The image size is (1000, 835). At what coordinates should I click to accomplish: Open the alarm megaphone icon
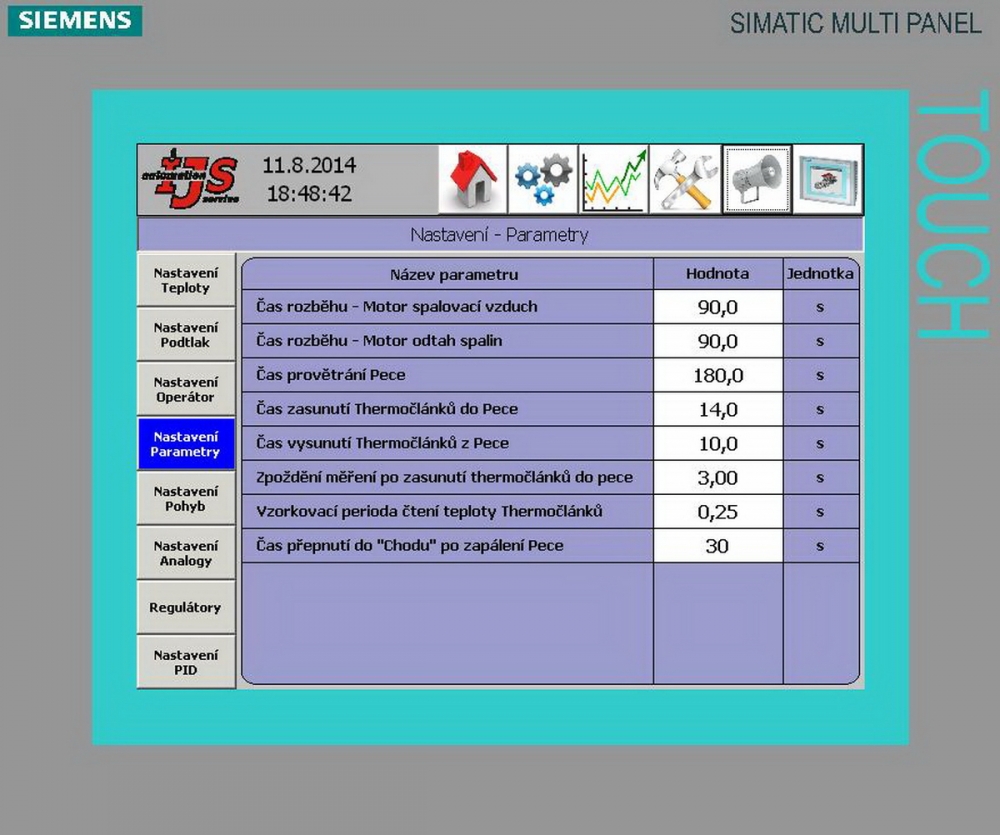click(x=756, y=180)
